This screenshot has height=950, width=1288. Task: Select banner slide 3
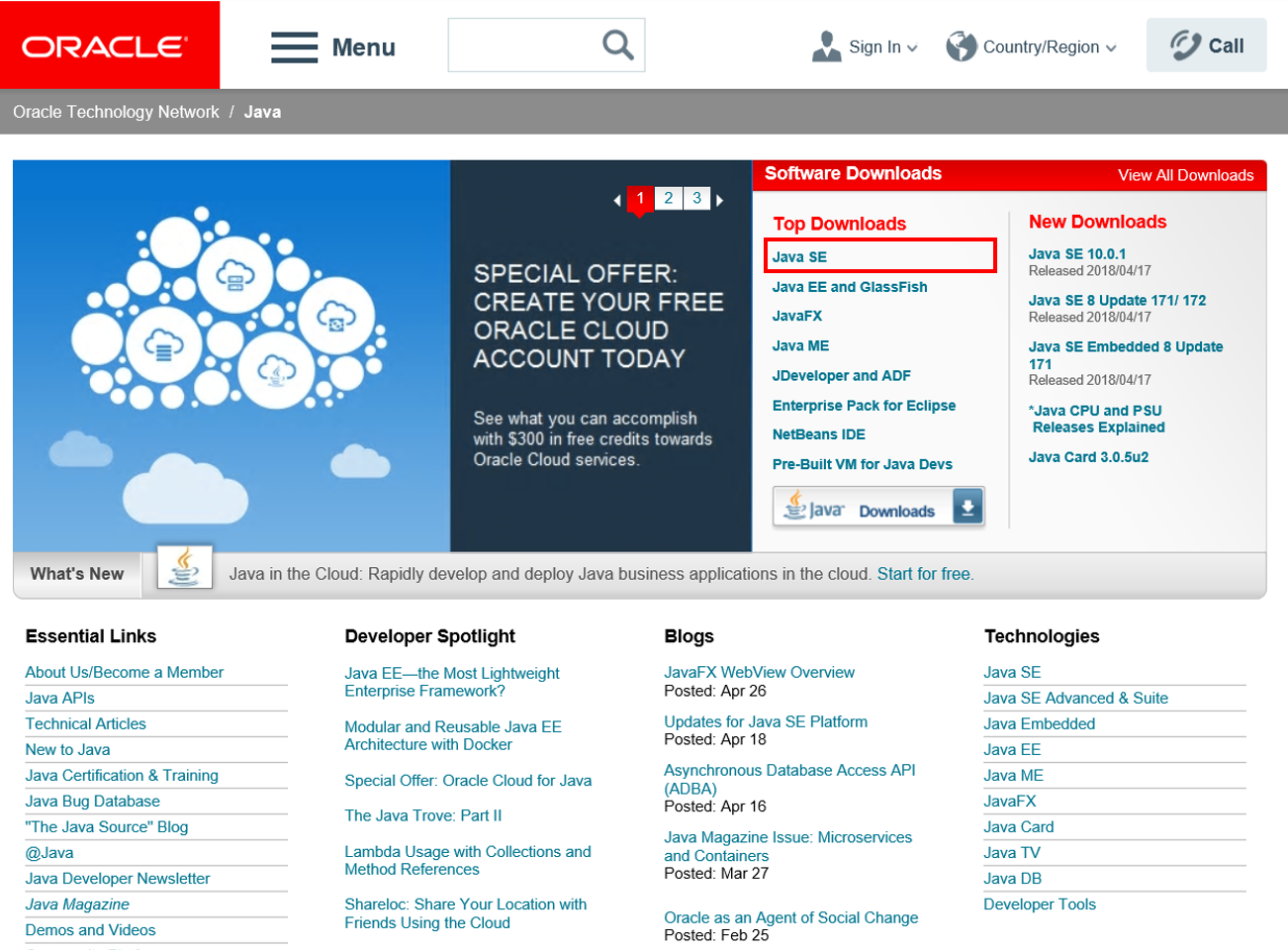pos(696,198)
